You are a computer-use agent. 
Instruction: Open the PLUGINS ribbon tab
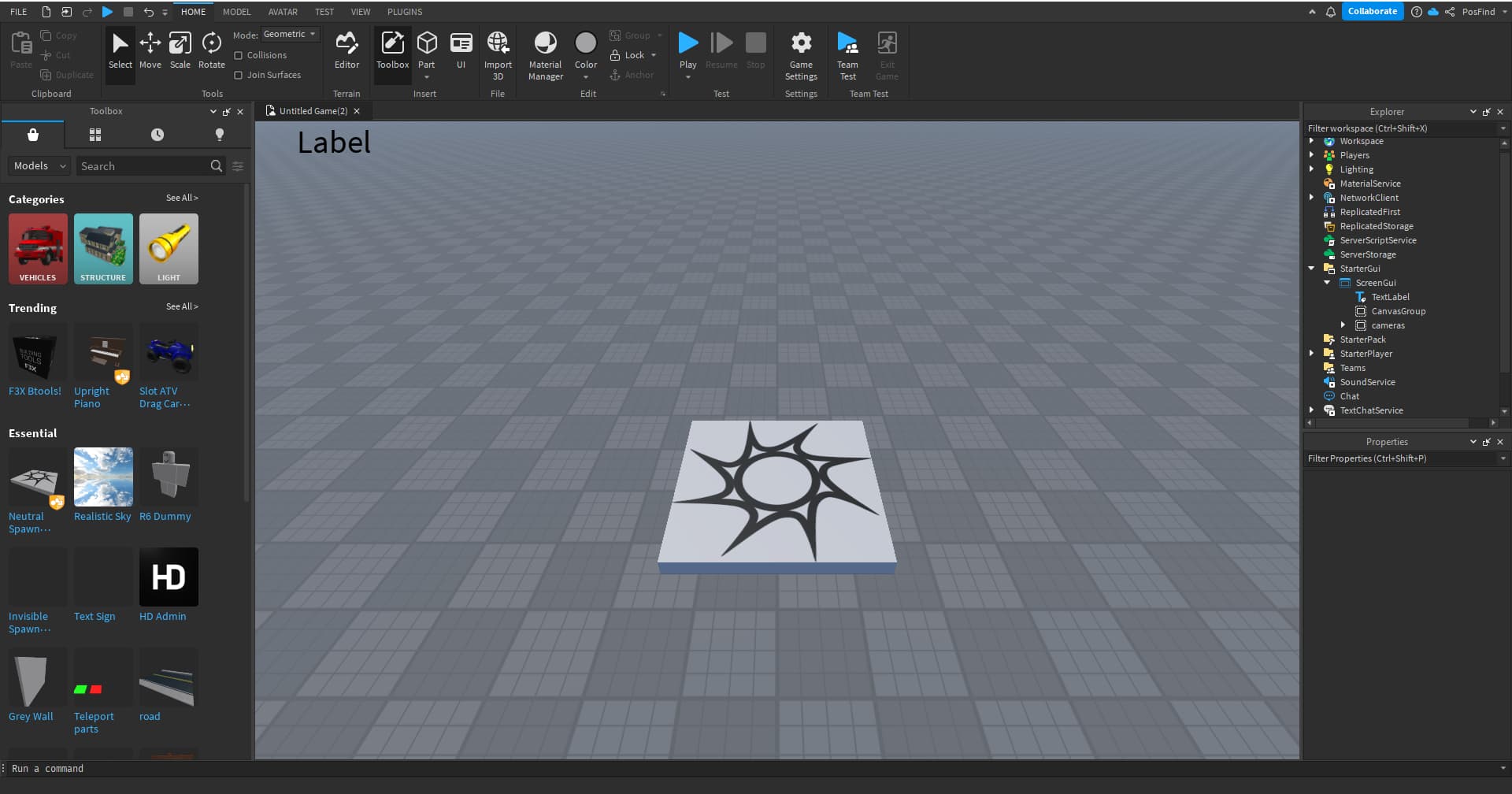(x=405, y=12)
